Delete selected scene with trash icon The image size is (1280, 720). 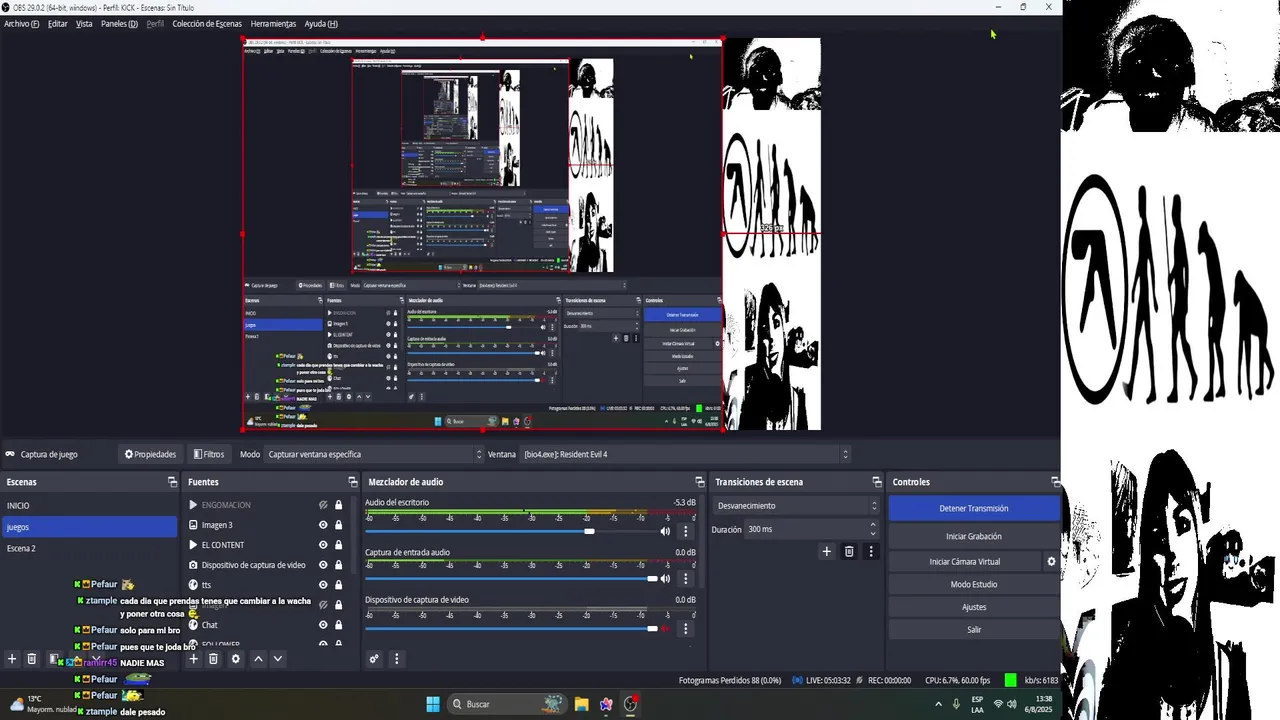[32, 659]
